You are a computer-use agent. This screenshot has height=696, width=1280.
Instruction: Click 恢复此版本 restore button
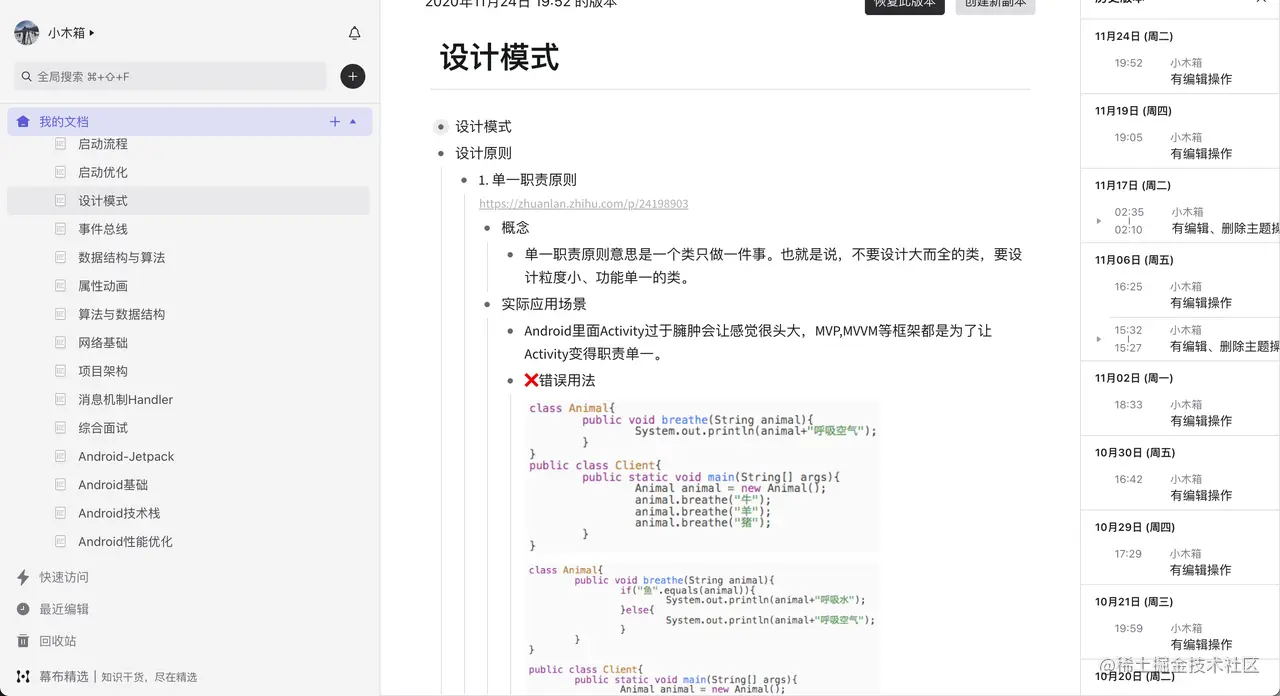905,4
